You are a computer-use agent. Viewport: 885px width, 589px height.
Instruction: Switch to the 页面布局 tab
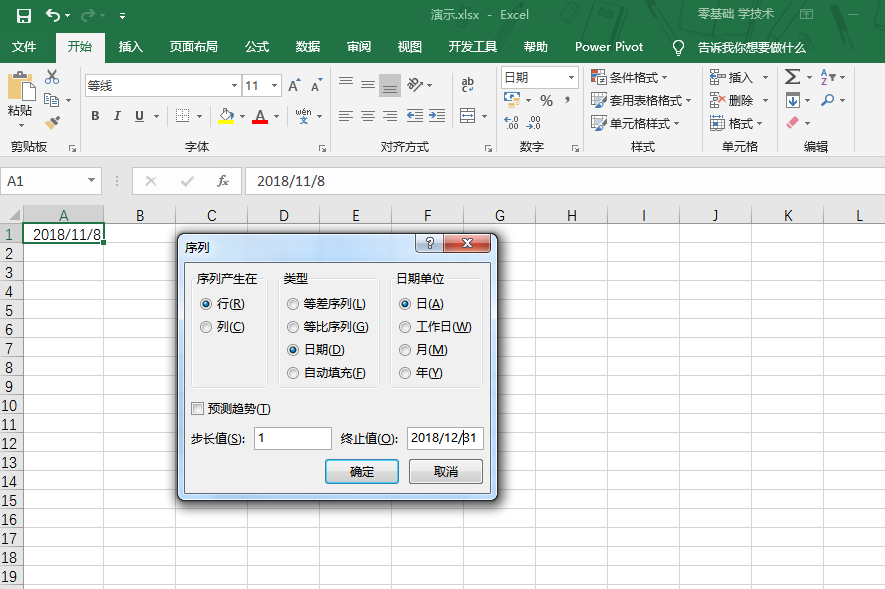pos(194,47)
